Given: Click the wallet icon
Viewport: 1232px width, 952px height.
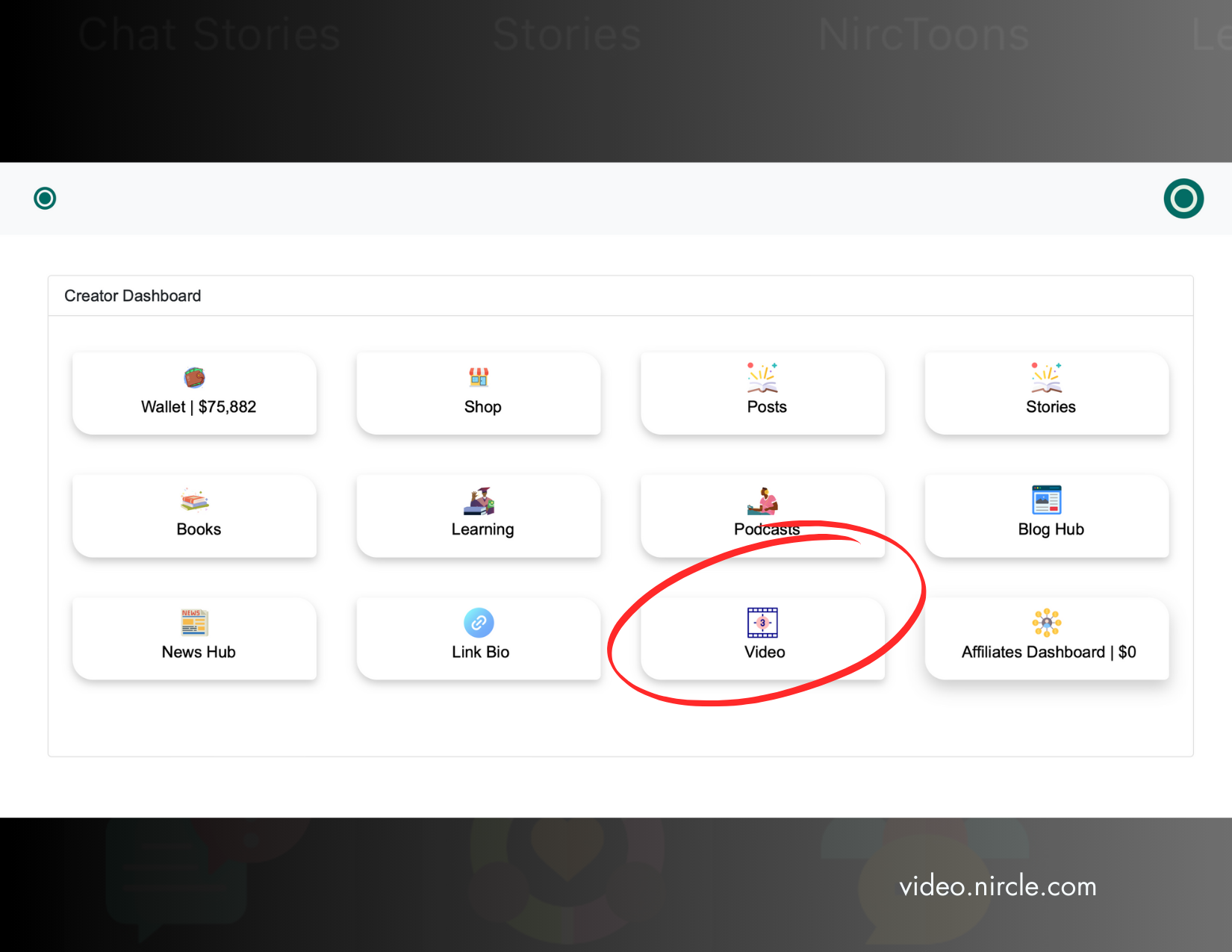Looking at the screenshot, I should click(x=195, y=377).
